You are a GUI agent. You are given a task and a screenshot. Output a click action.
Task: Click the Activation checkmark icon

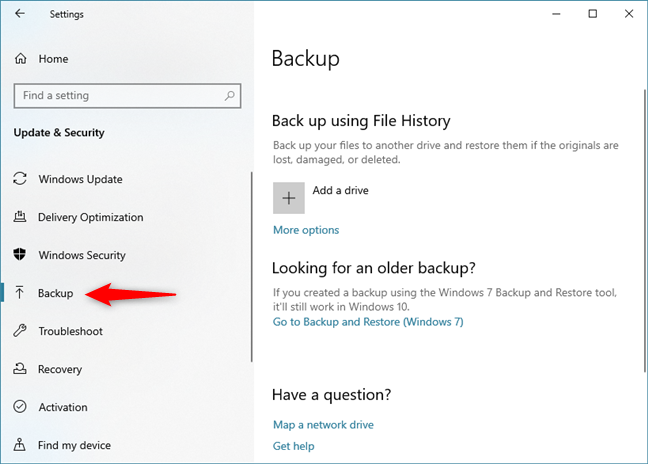point(20,407)
